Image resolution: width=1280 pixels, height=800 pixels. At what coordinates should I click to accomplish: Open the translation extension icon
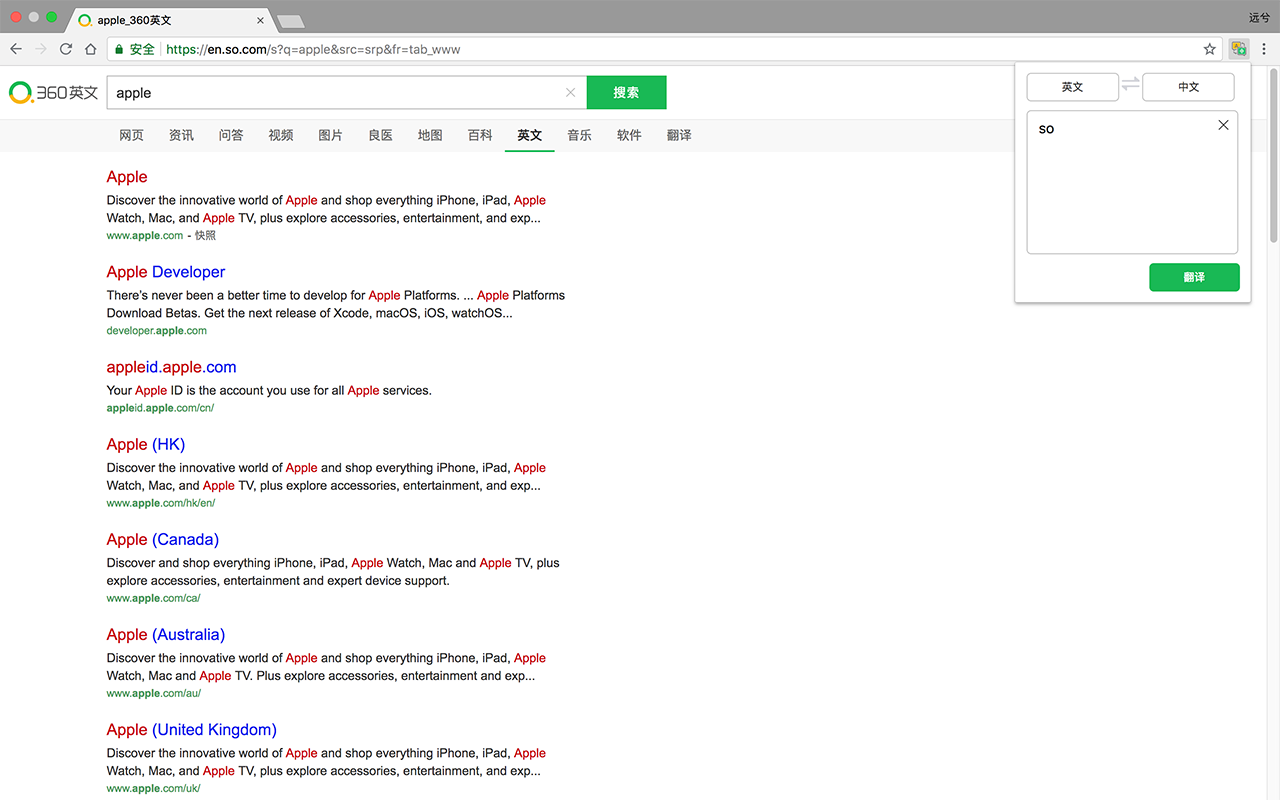1239,49
